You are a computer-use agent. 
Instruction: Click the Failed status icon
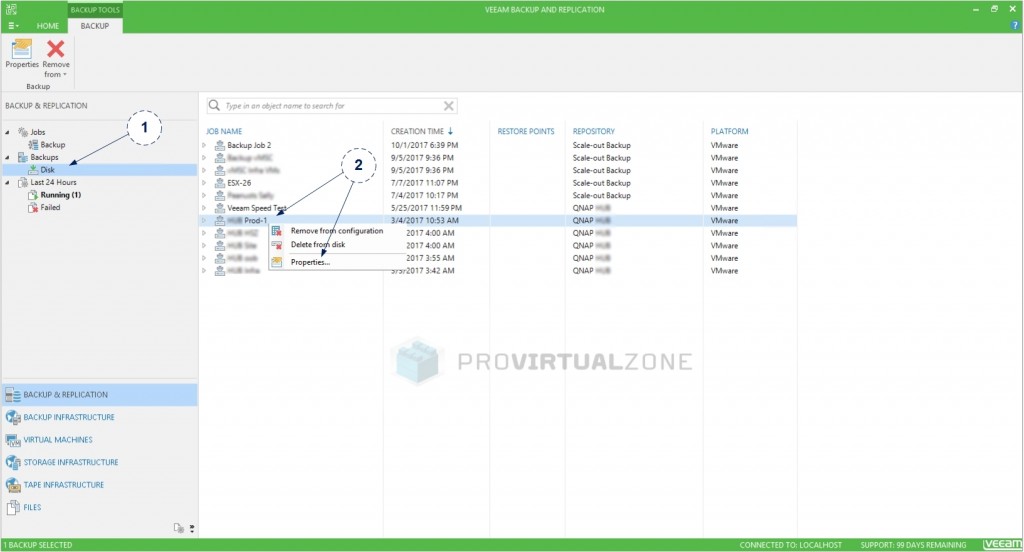pyautogui.click(x=33, y=208)
